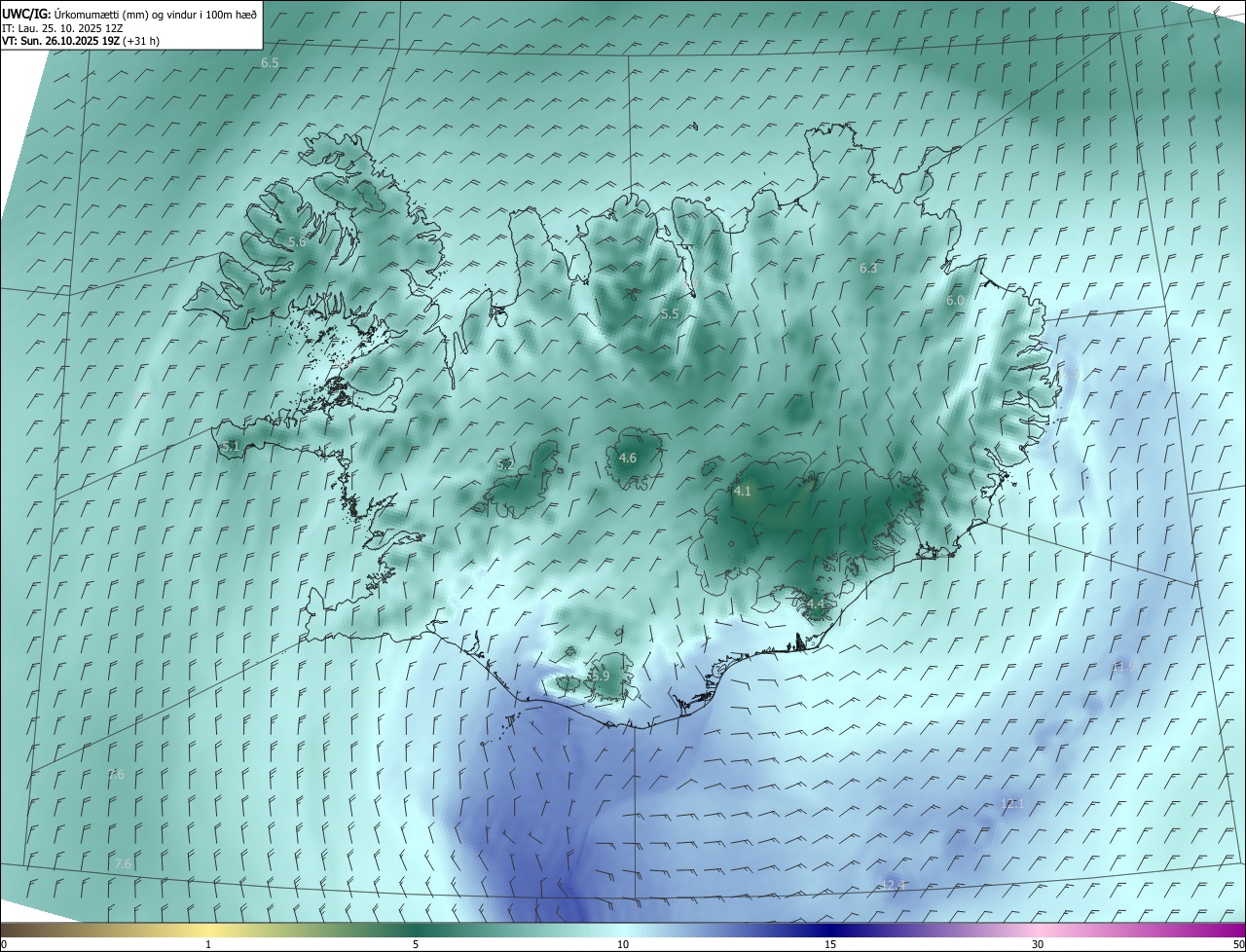Pick the yellow band of the color scale

point(208,931)
